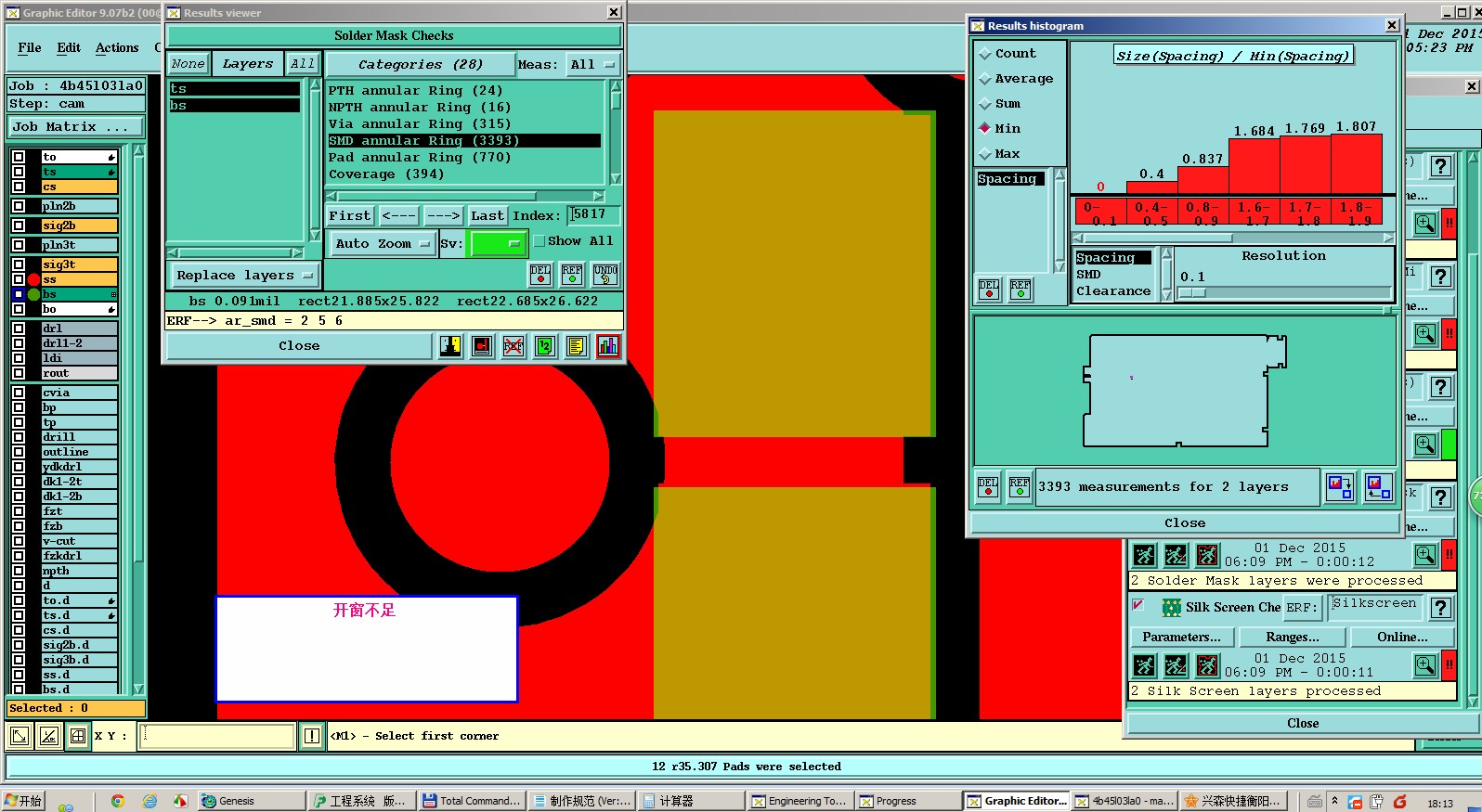
Task: Click the red pad display icon beside Close
Action: (x=482, y=346)
